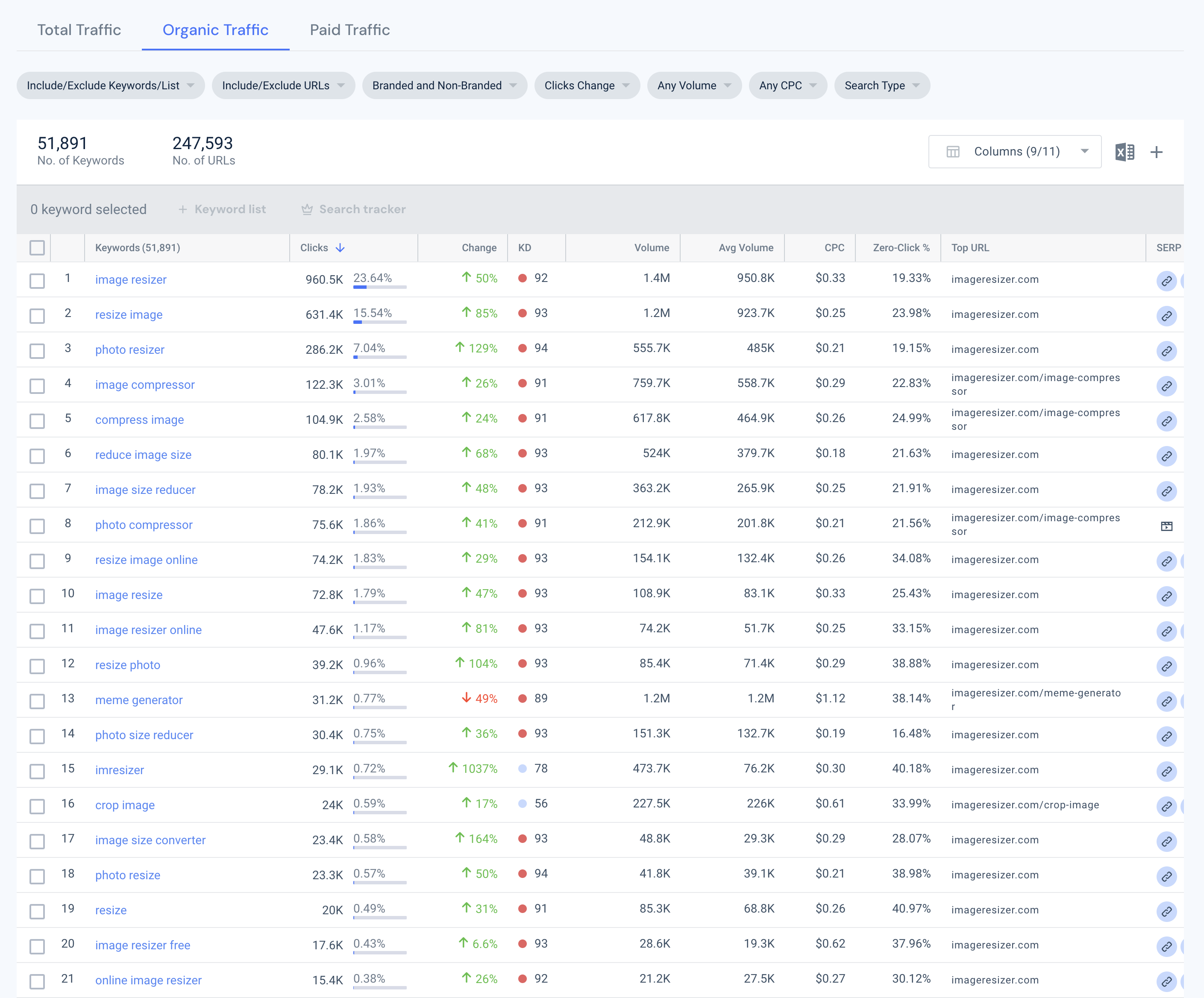The image size is (1204, 998).
Task: Click the plus icon beside Excel export
Action: [1157, 152]
